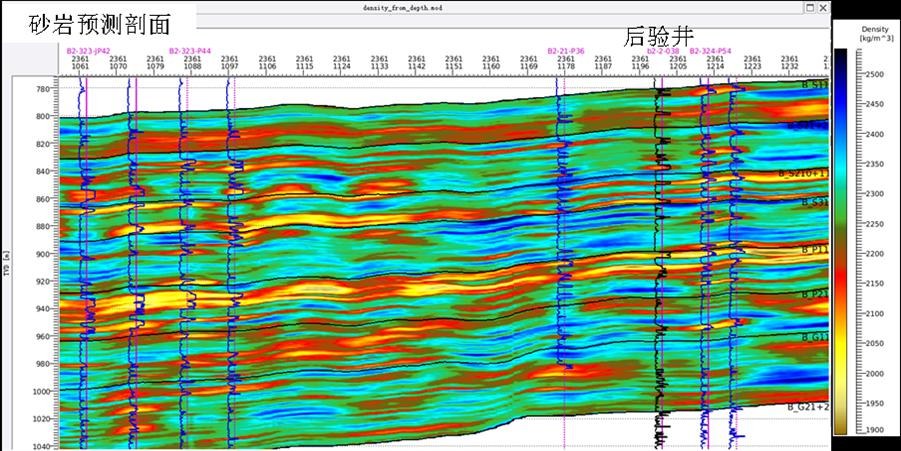Click trace axis label 1196
The height and width of the screenshot is (451, 901).
tap(641, 66)
